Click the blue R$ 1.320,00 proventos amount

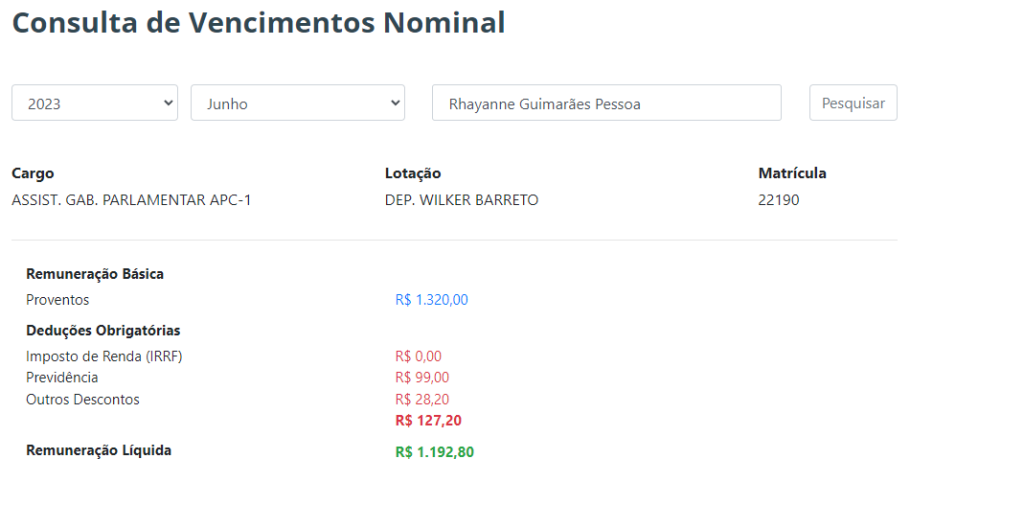pos(431,299)
